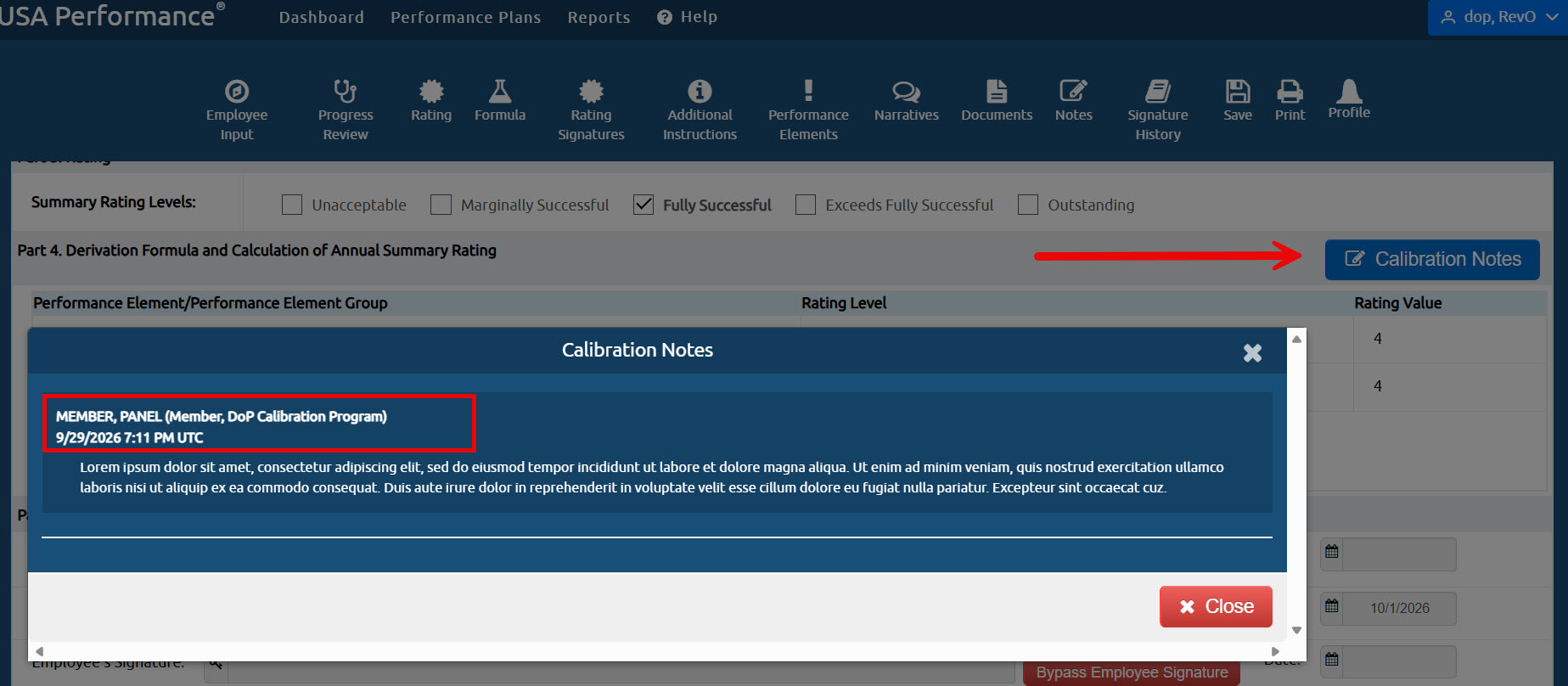Save using the floppy disk icon
1568x686 pixels.
1238,91
